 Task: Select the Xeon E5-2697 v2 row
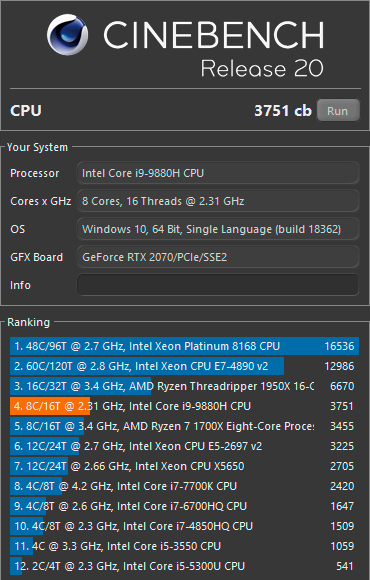(x=184, y=446)
